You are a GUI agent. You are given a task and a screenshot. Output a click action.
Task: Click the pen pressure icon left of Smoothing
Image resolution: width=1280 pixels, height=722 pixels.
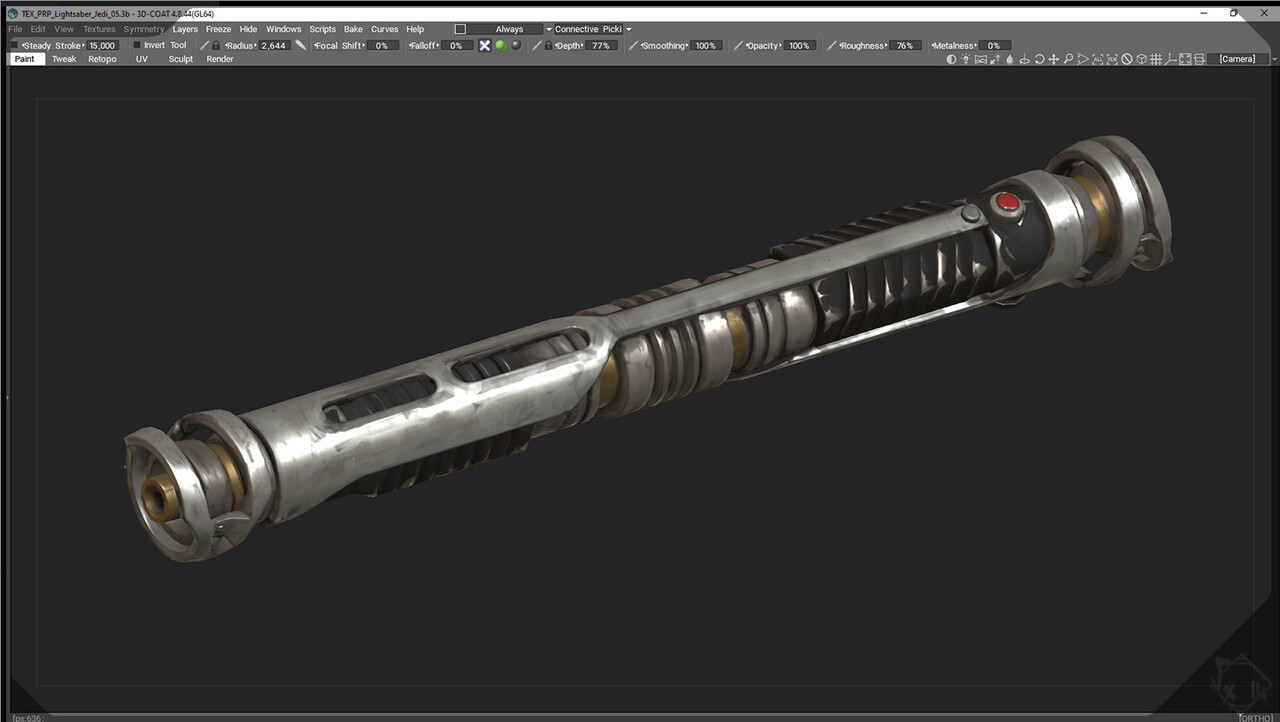[x=633, y=45]
